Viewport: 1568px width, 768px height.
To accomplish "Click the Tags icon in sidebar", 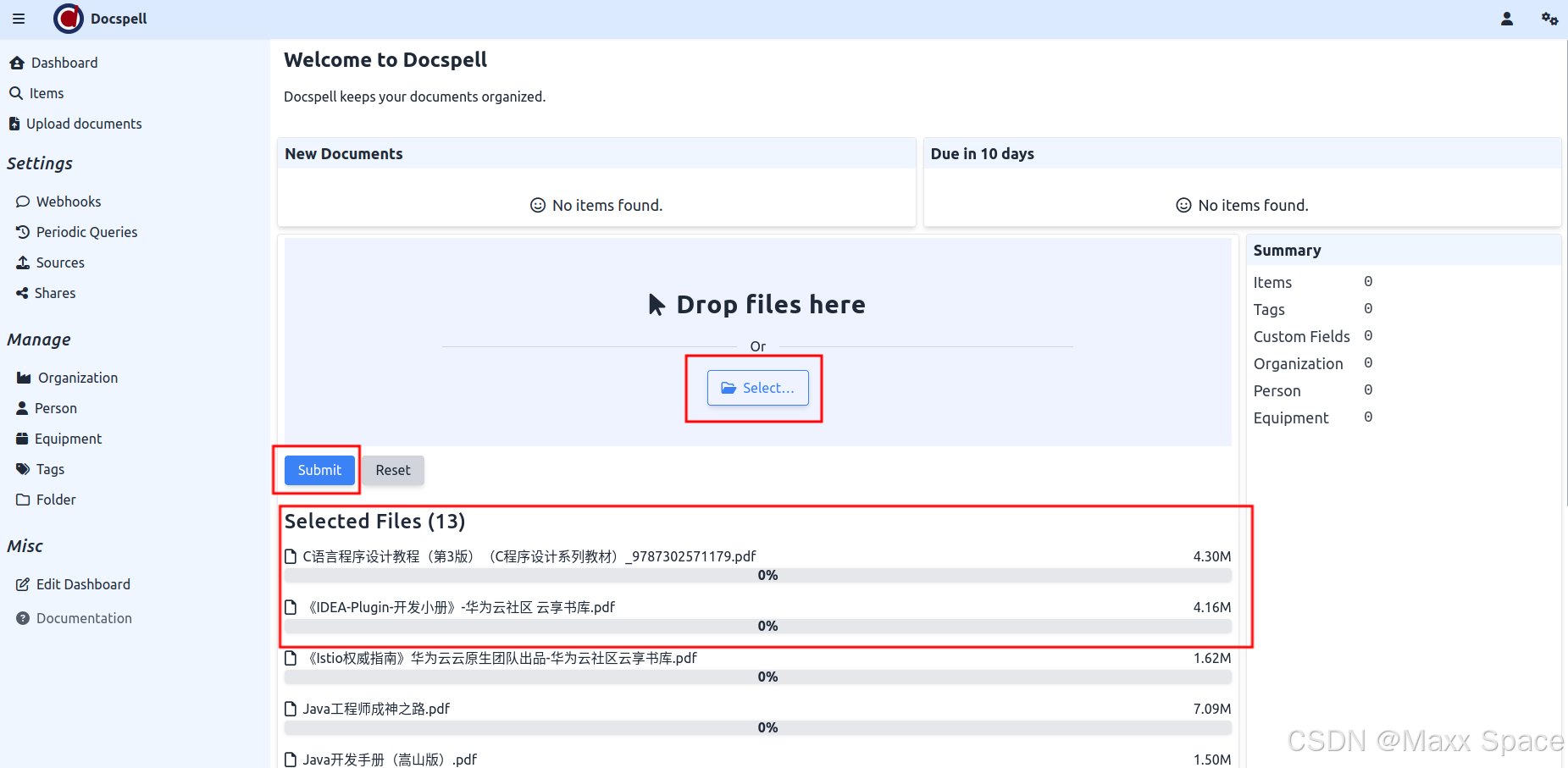I will tap(23, 469).
